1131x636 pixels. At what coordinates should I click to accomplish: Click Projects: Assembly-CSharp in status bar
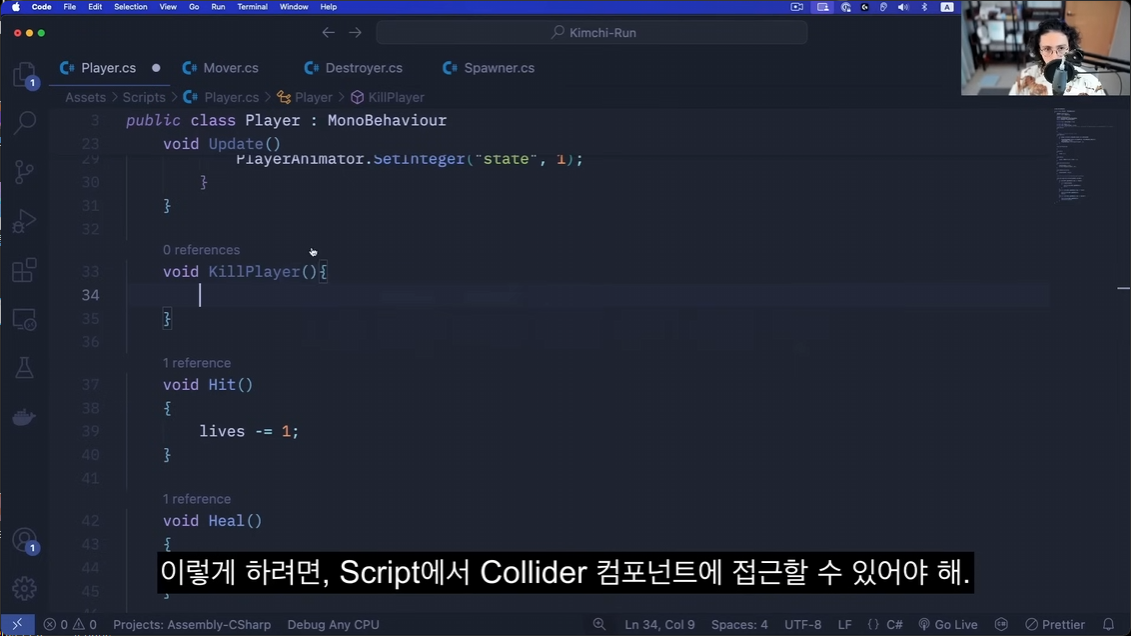click(192, 624)
